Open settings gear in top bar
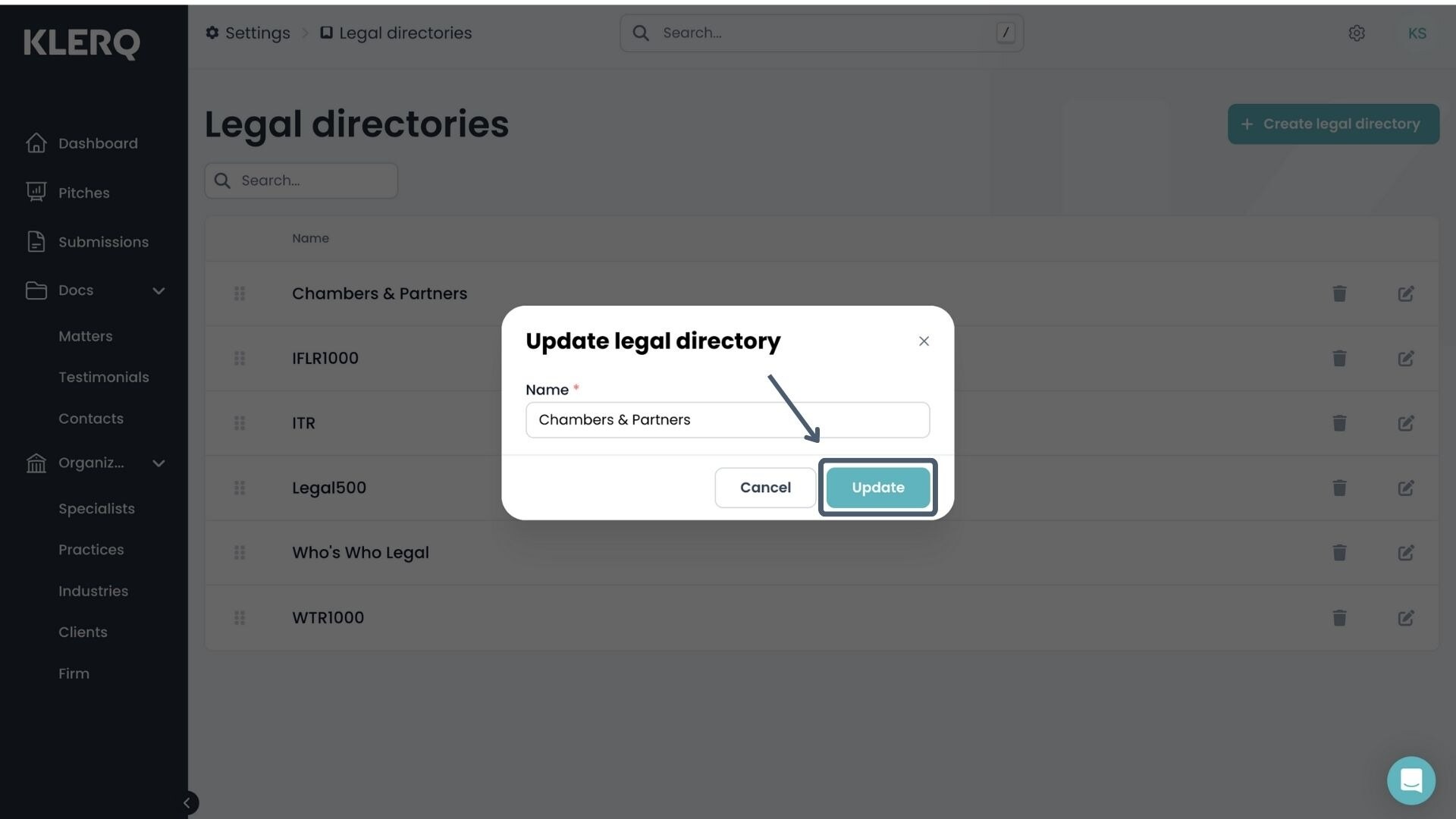 tap(1357, 33)
